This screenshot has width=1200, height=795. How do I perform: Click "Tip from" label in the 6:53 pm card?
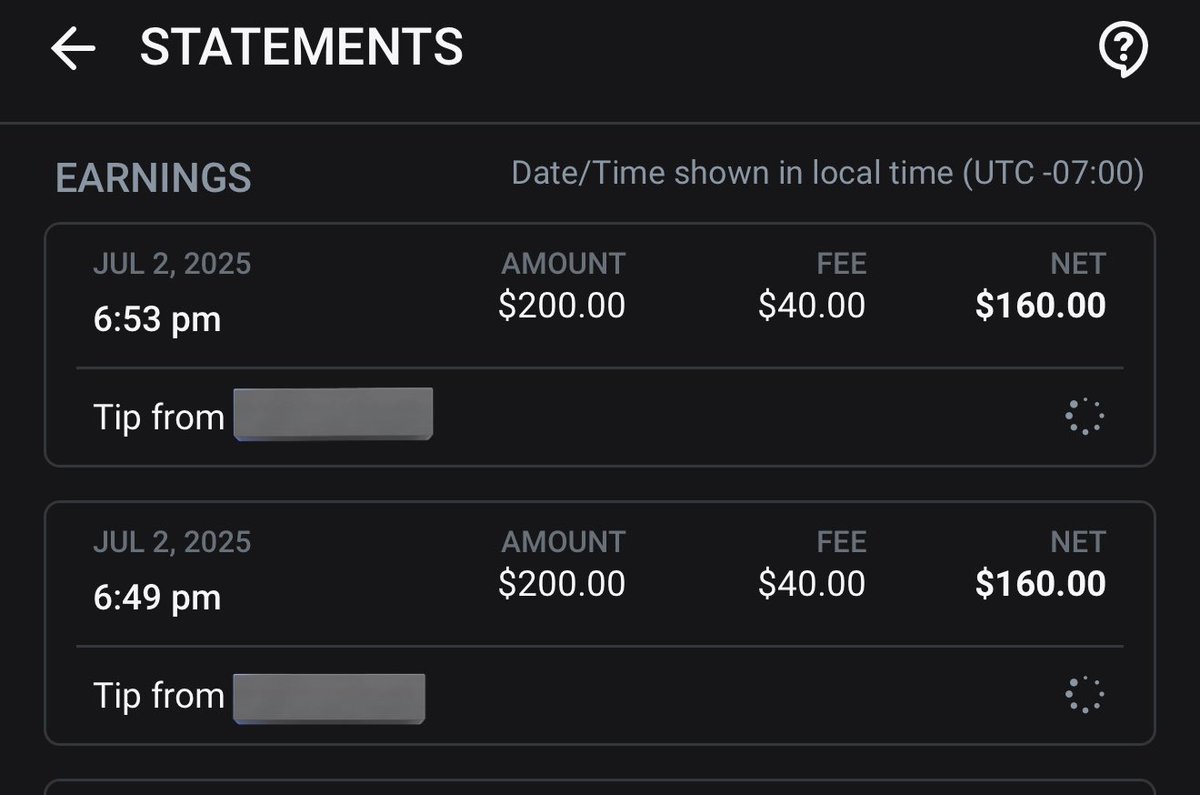click(159, 417)
